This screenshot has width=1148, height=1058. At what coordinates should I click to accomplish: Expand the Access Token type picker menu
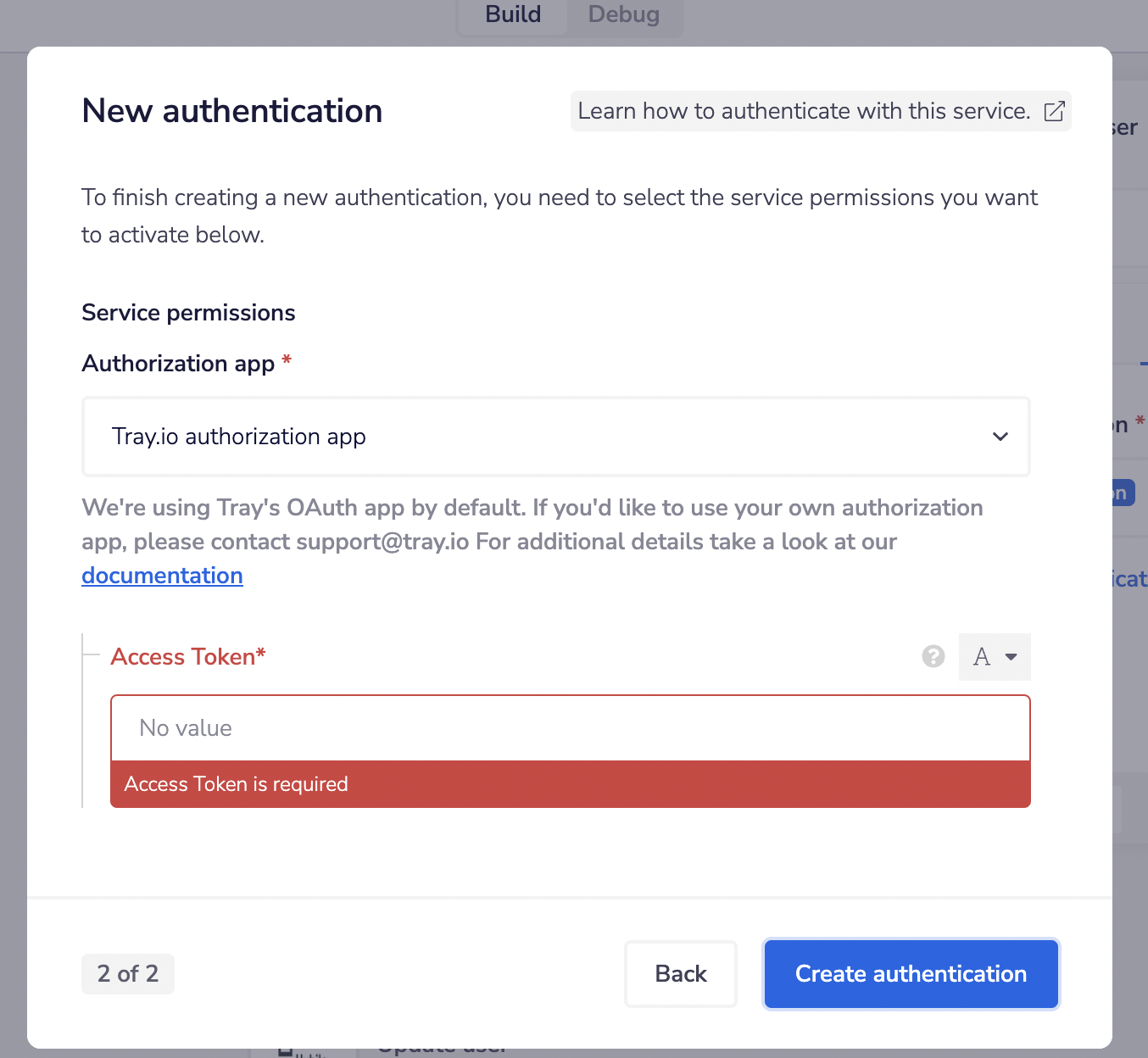pyautogui.click(x=994, y=657)
